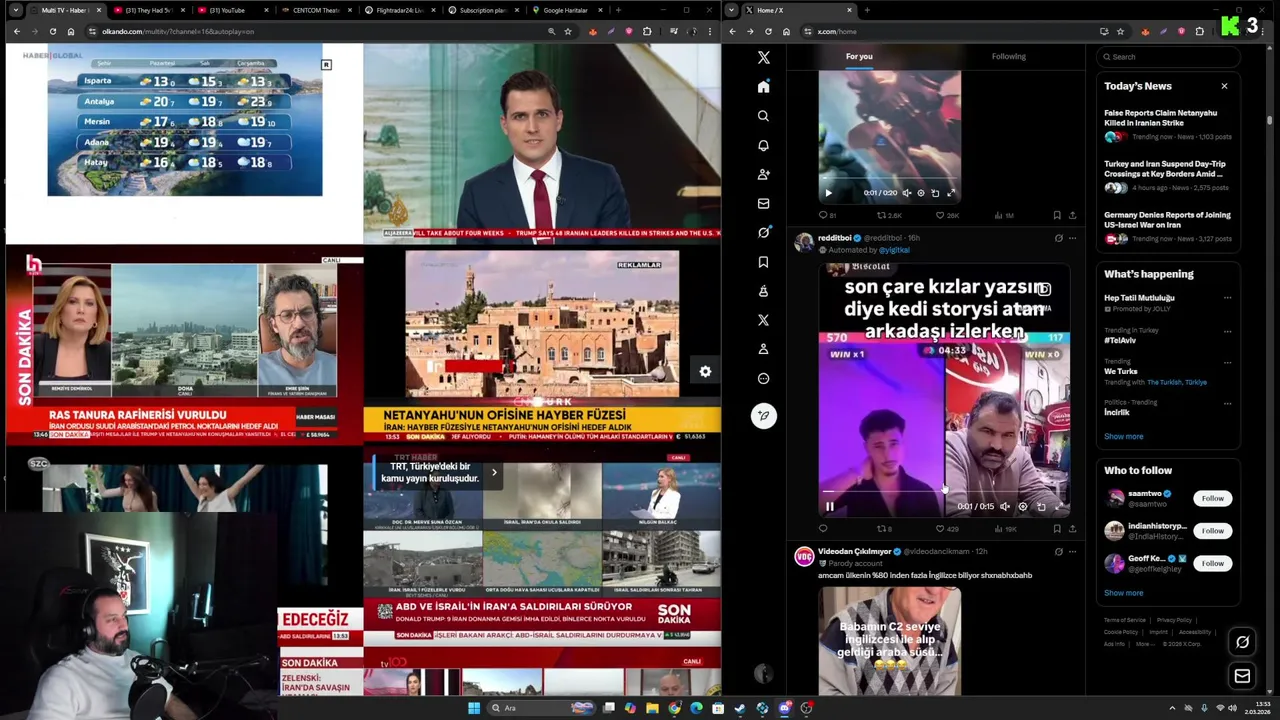Switch to CENTCOM browser tab
This screenshot has width=1280, height=720.
pyautogui.click(x=316, y=10)
